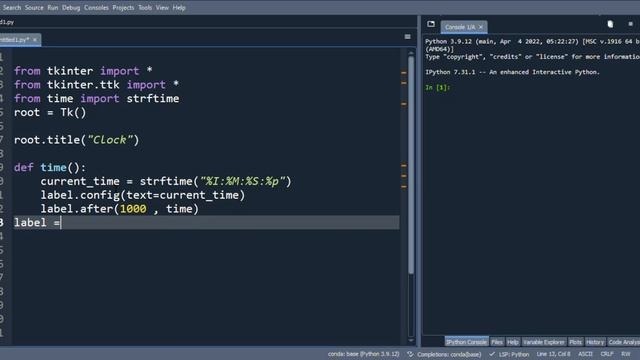
Task: Switch to the Help pane tab
Action: pyautogui.click(x=513, y=342)
